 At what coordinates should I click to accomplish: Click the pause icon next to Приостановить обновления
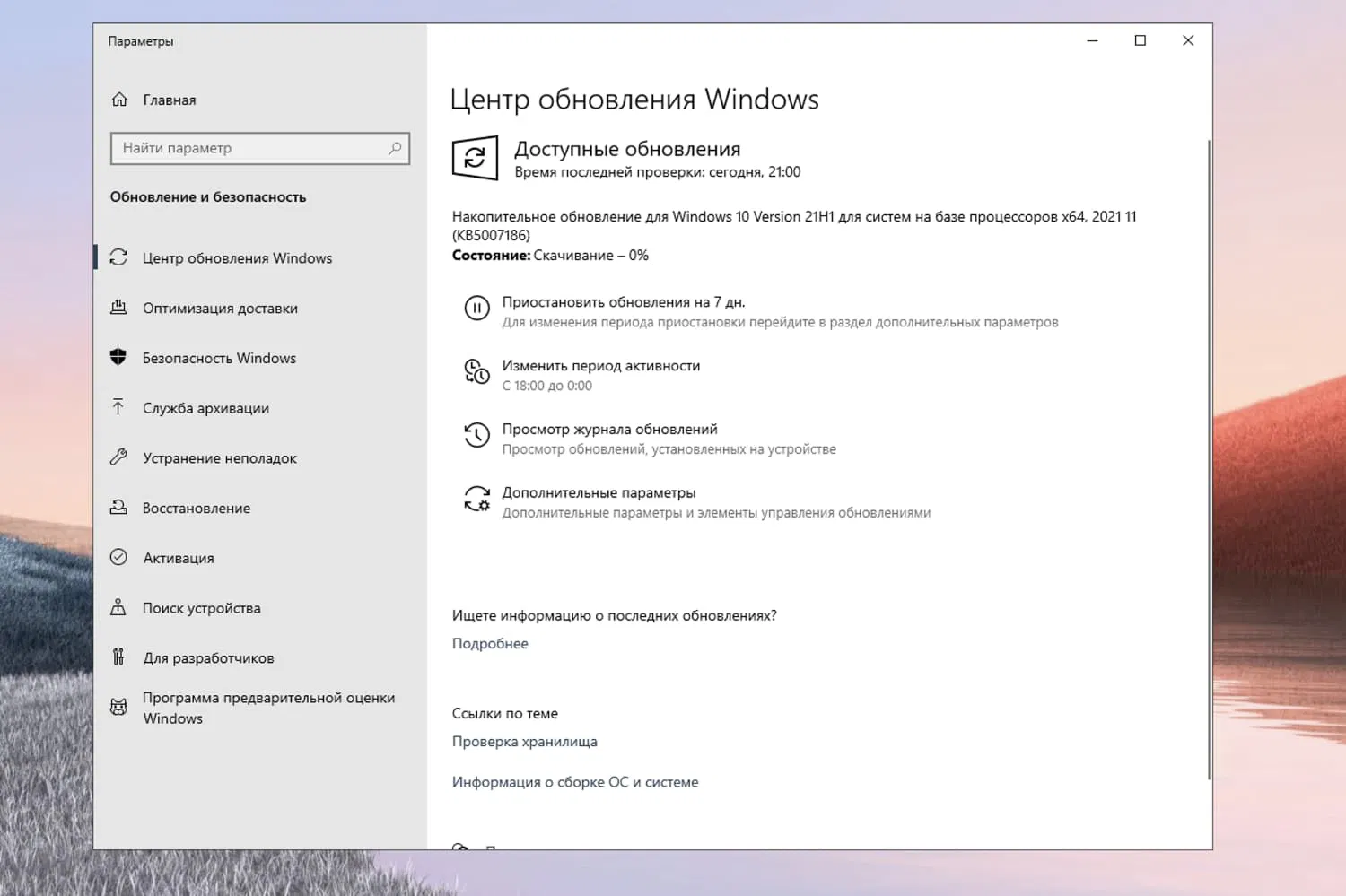476,309
